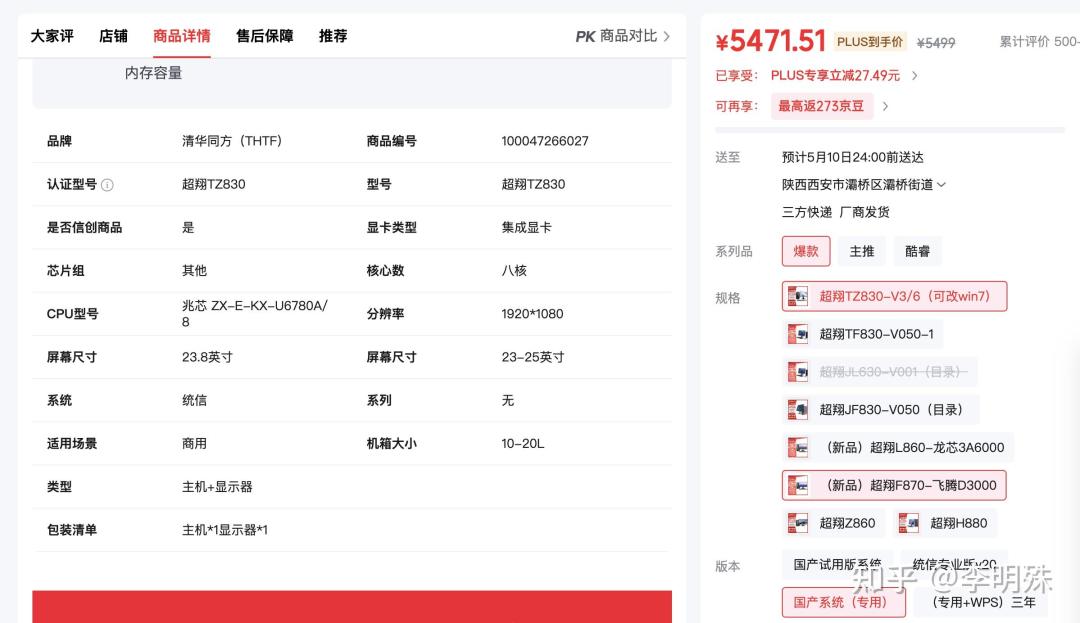Select the 酷睿 series option
Screen dimensions: 1080x623
917,251
